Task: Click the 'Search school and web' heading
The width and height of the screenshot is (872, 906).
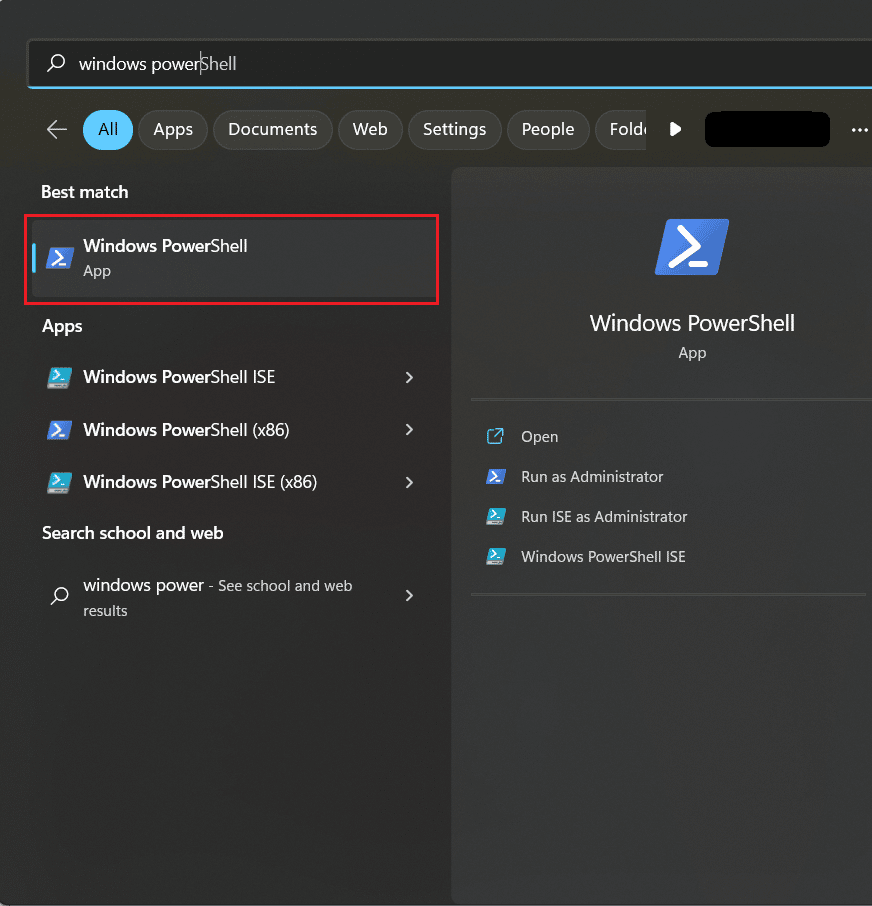Action: (132, 533)
